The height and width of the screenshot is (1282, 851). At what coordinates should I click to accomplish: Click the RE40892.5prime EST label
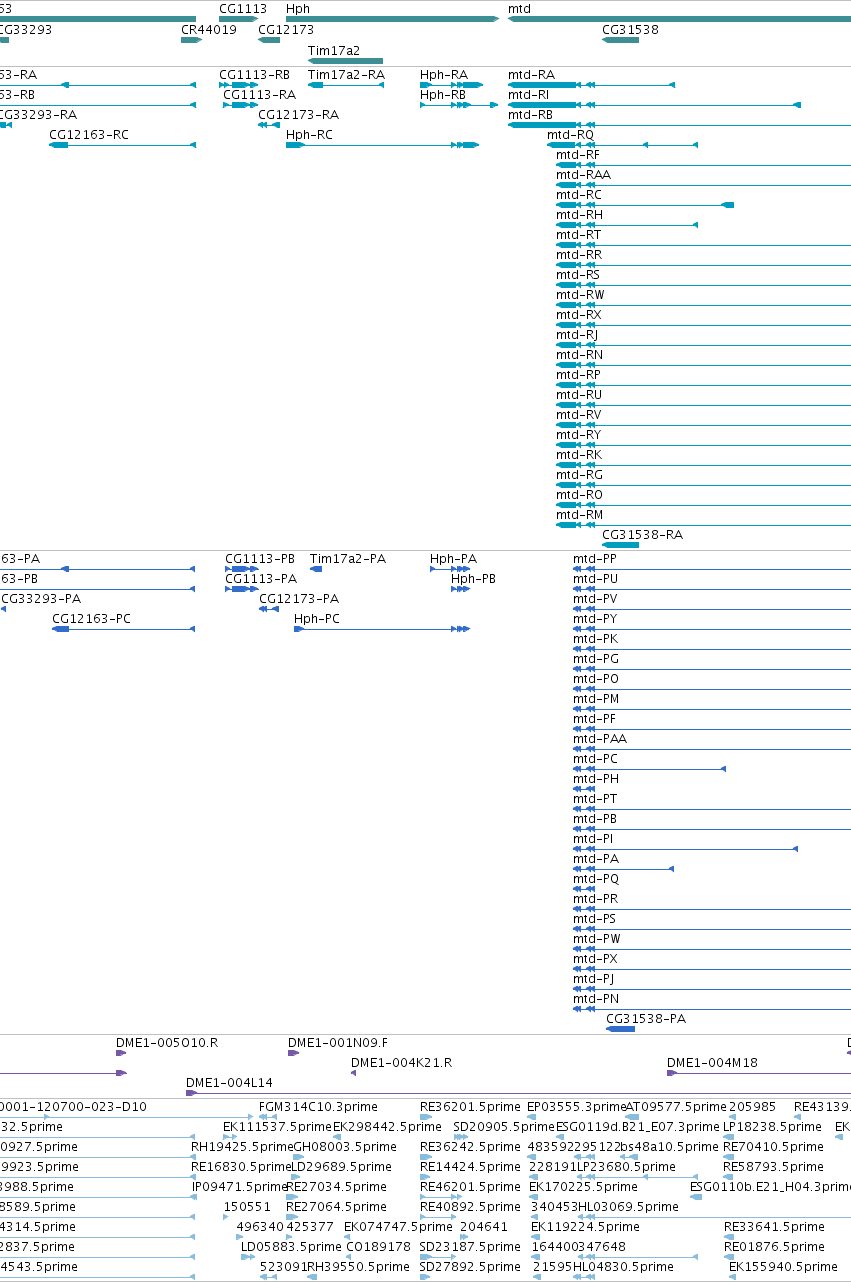tap(470, 1207)
